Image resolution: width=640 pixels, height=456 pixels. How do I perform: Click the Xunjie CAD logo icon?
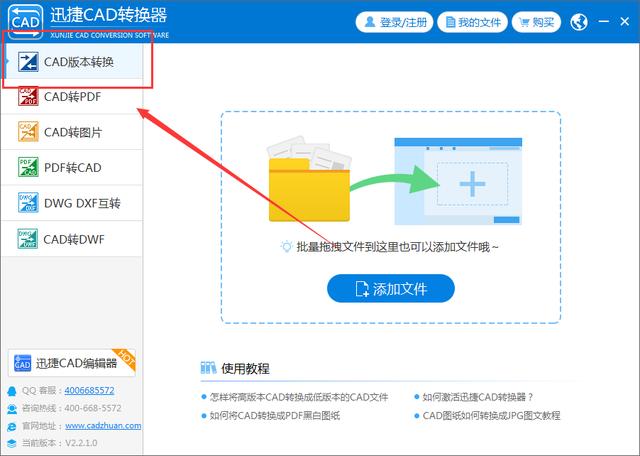(25, 22)
